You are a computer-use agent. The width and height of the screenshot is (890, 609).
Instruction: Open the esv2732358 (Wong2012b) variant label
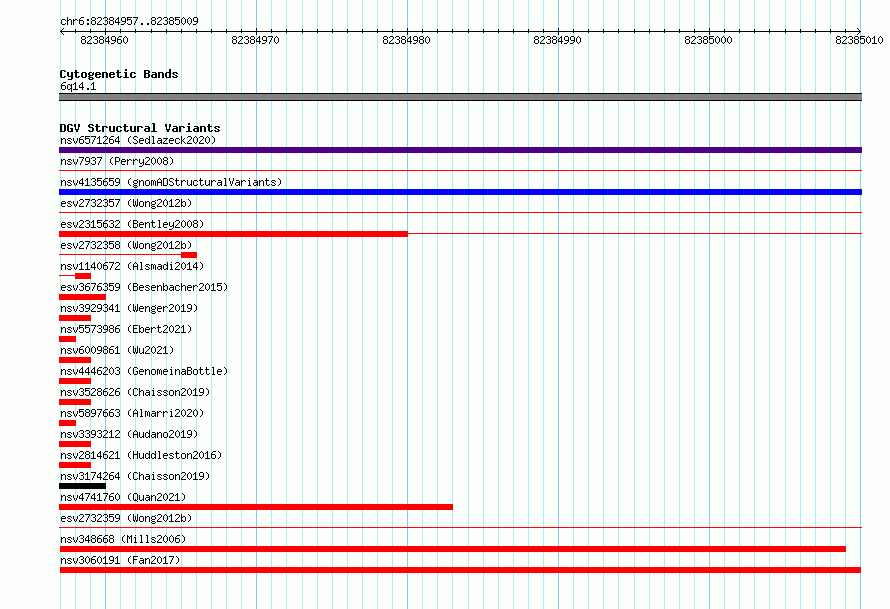(126, 245)
